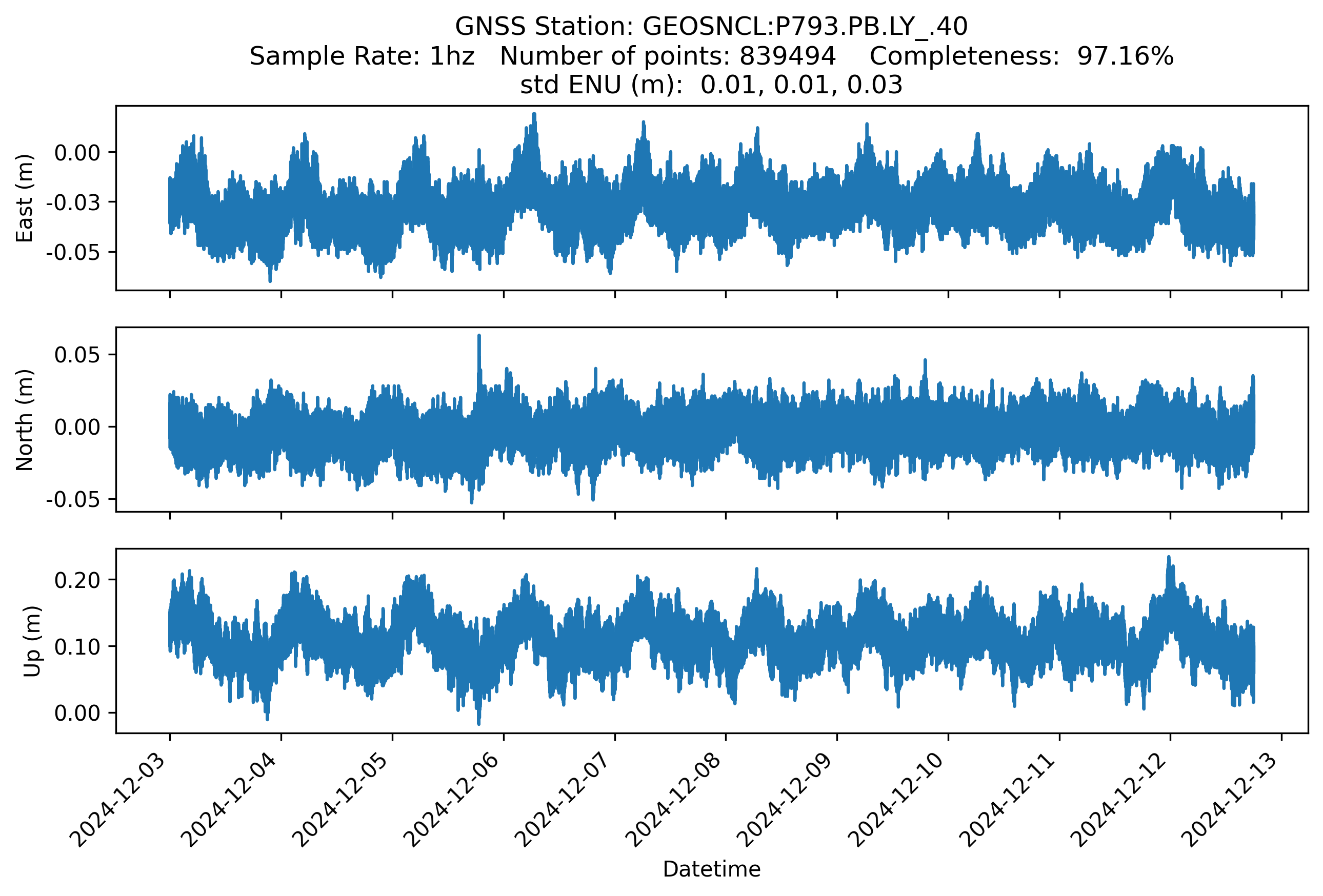Click the 0.05 tick on North axis
Image resolution: width=1323 pixels, height=896 pixels.
coord(77,355)
